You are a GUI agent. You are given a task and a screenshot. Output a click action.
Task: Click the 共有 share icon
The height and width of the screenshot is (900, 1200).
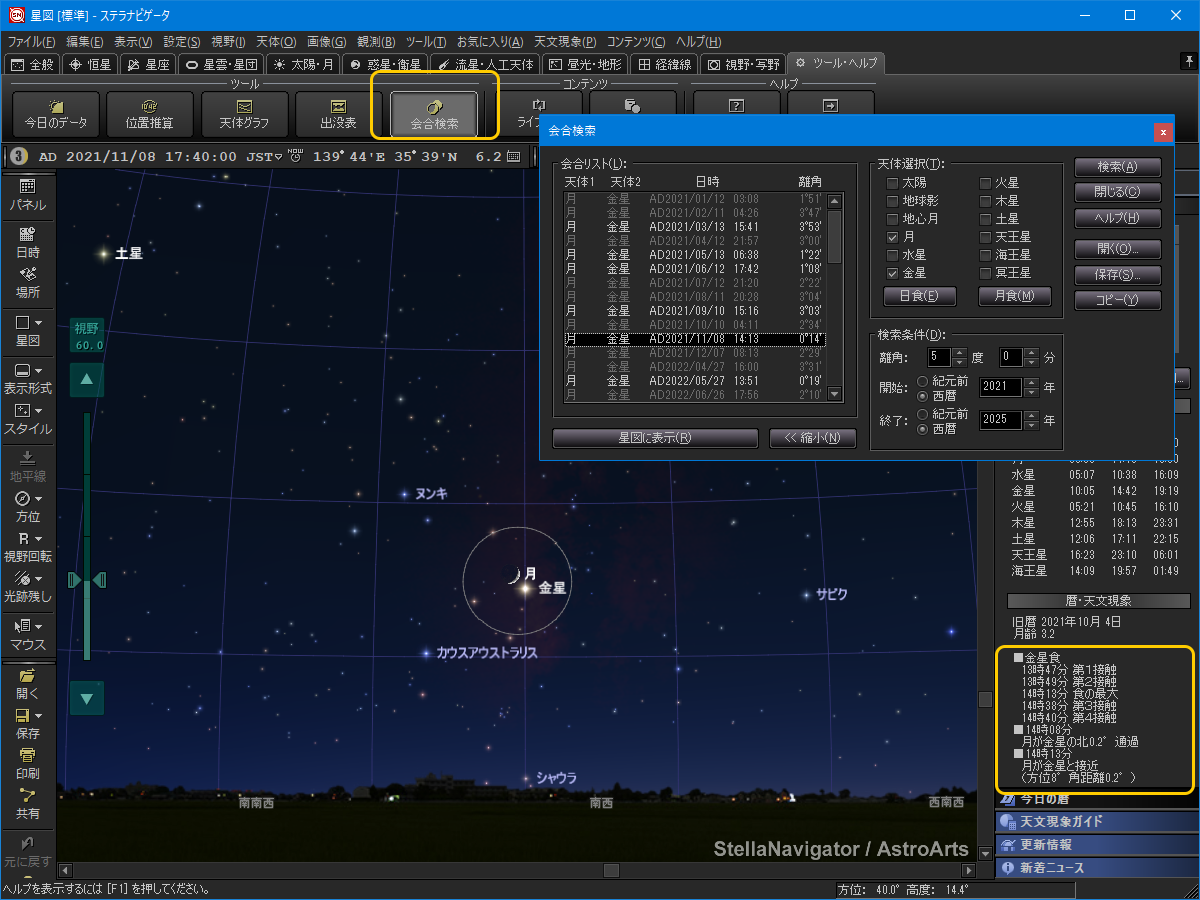coord(27,803)
